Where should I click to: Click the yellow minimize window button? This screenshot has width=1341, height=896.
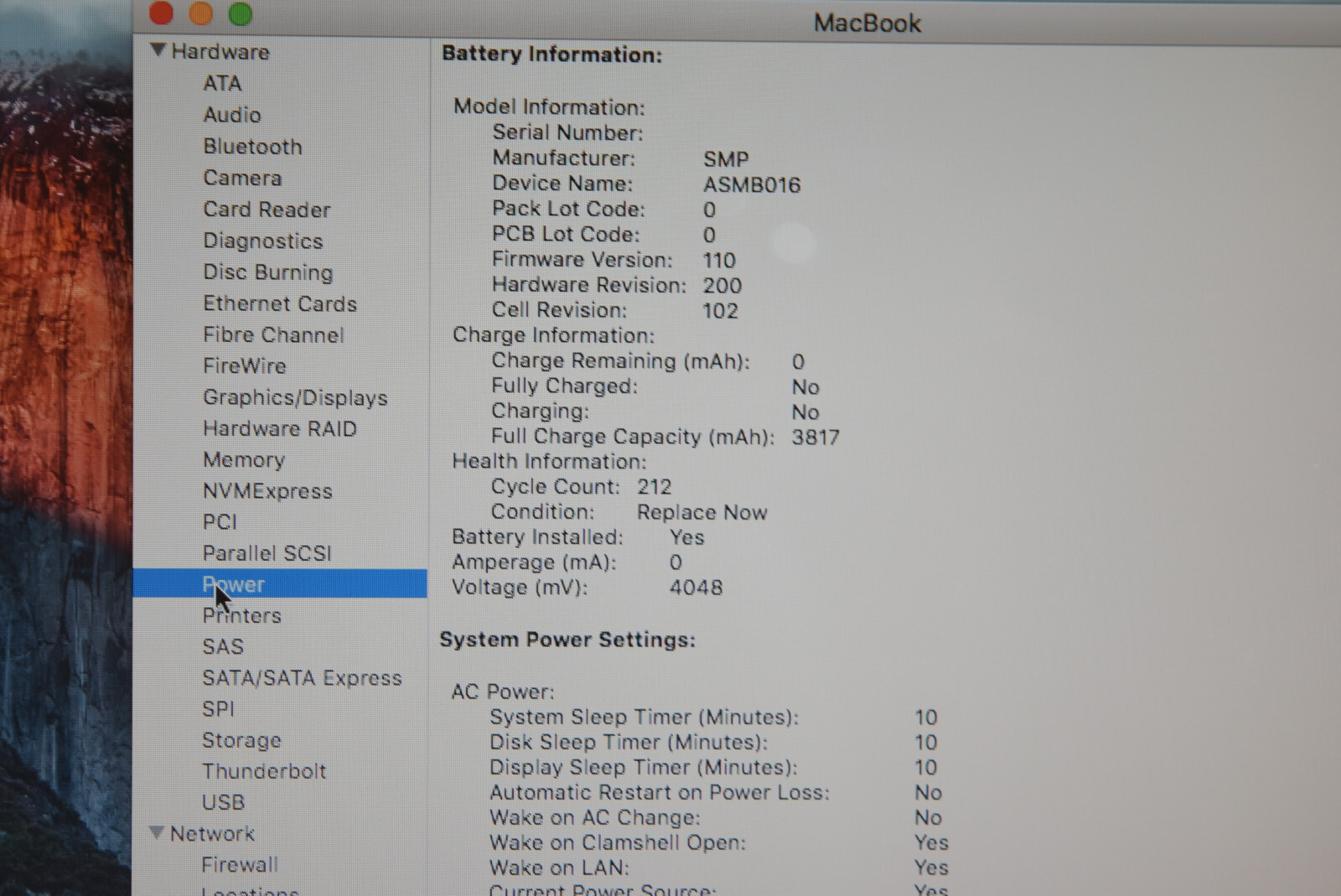pyautogui.click(x=201, y=13)
